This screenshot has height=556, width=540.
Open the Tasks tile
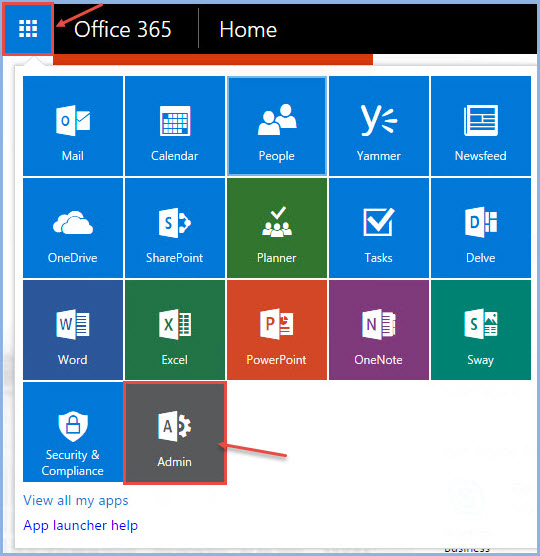379,228
